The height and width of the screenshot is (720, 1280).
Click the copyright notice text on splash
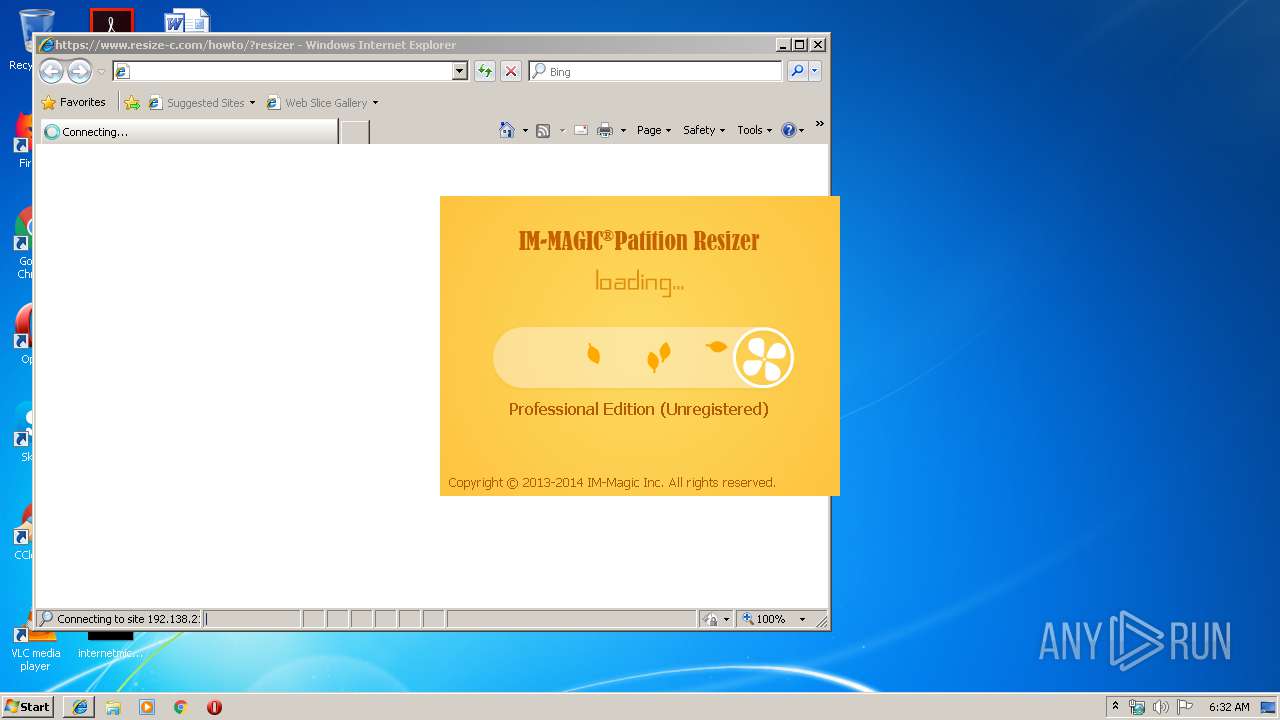[x=612, y=482]
